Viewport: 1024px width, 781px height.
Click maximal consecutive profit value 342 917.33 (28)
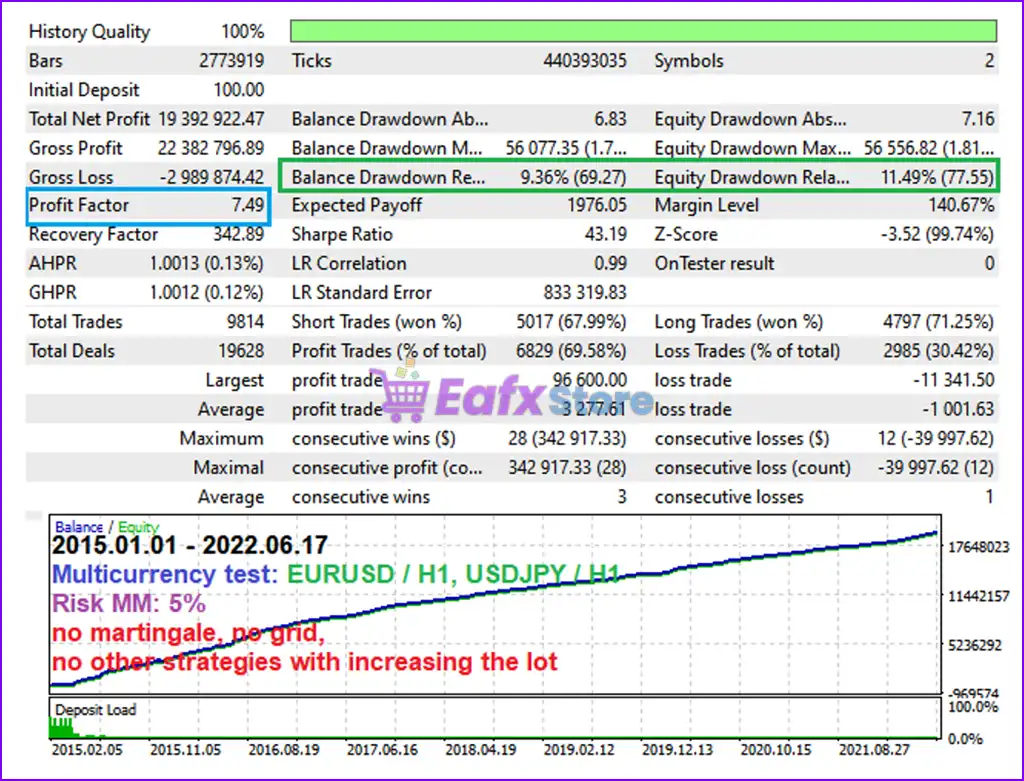568,468
